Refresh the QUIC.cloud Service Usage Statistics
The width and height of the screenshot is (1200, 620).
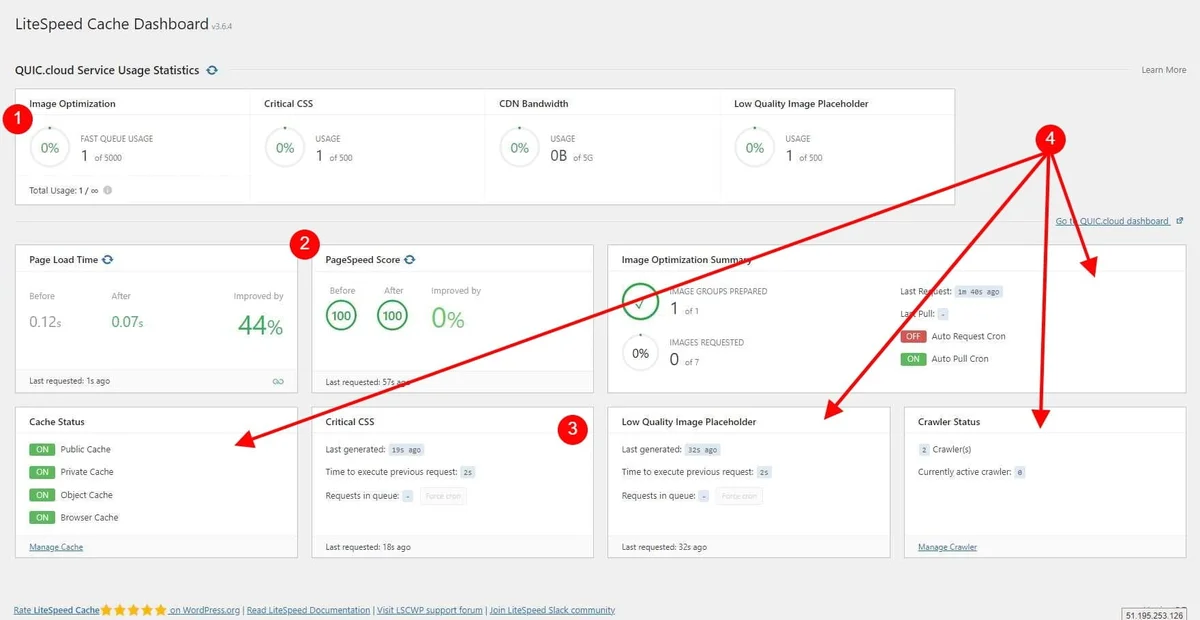(211, 70)
